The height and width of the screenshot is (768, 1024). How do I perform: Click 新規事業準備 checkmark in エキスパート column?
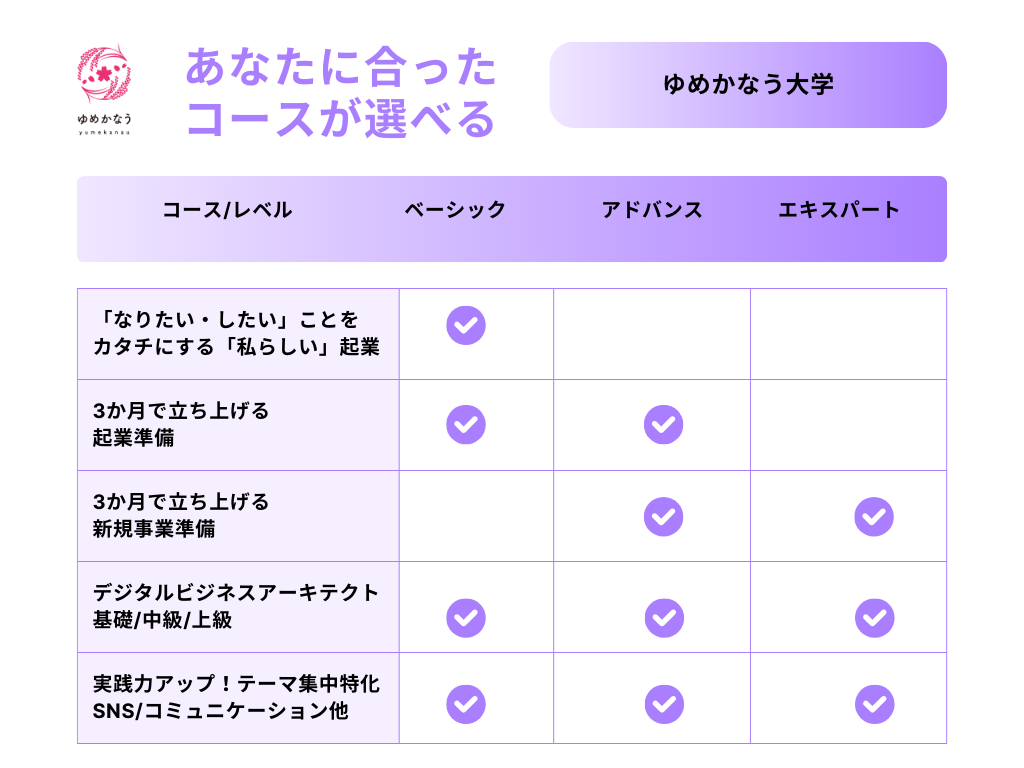[874, 516]
